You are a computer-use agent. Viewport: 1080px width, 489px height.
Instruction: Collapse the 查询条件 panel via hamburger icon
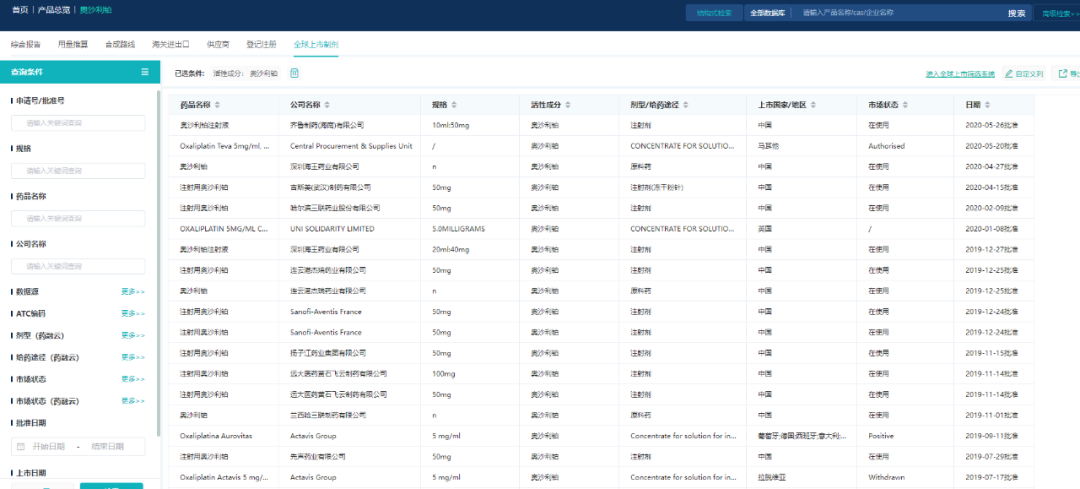[x=144, y=72]
